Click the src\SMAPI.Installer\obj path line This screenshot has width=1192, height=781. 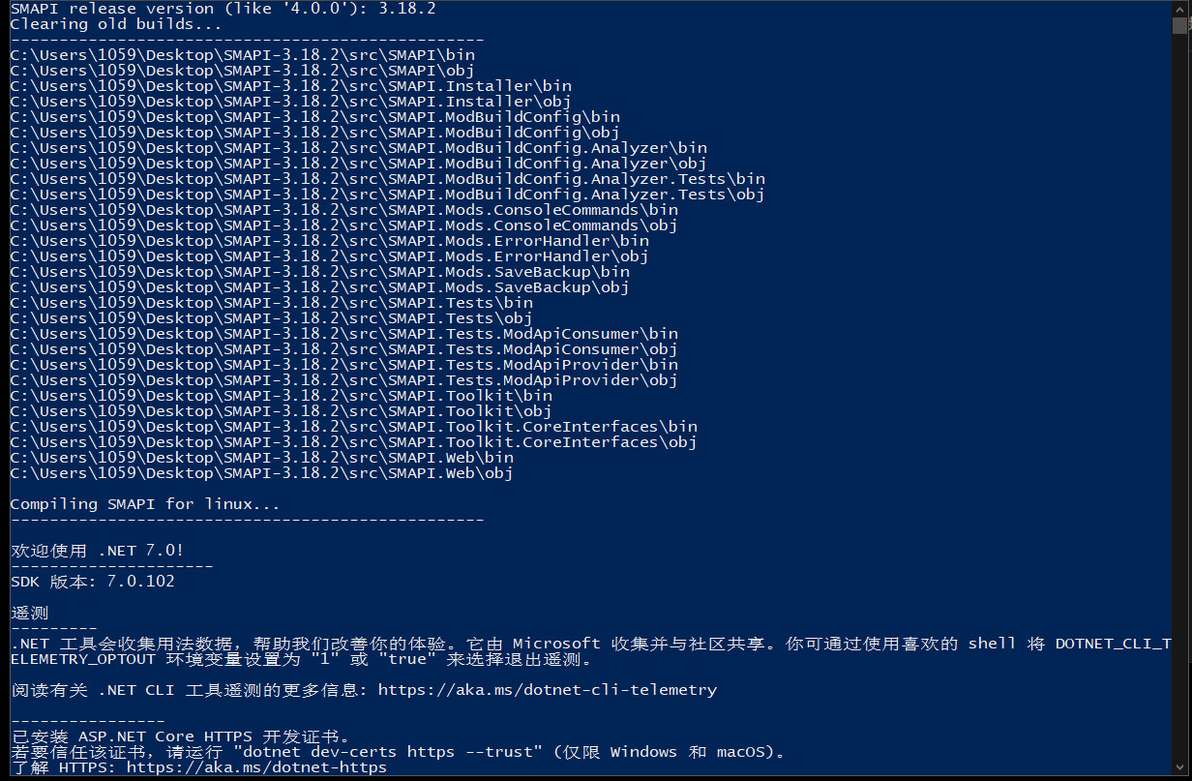[290, 101]
